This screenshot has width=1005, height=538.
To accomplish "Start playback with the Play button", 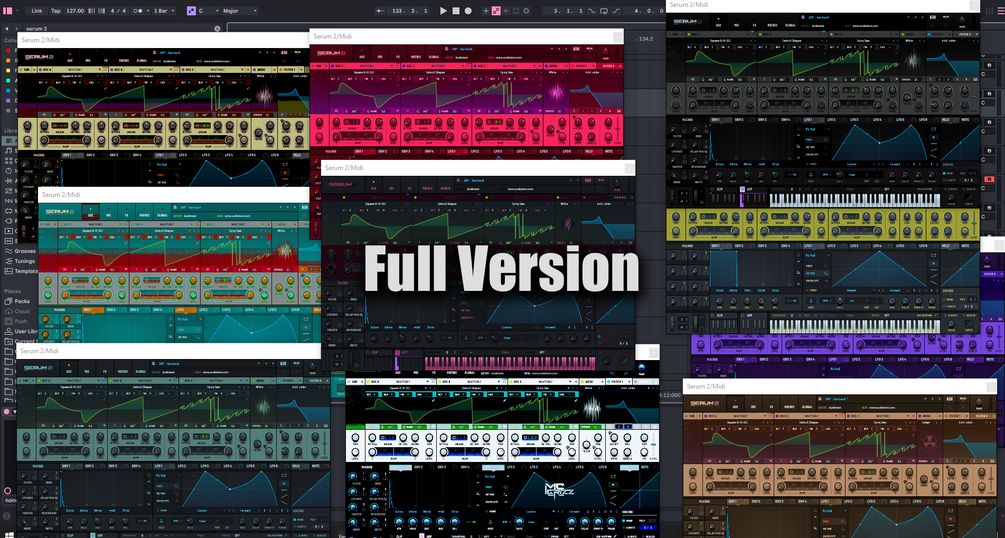I will [444, 11].
